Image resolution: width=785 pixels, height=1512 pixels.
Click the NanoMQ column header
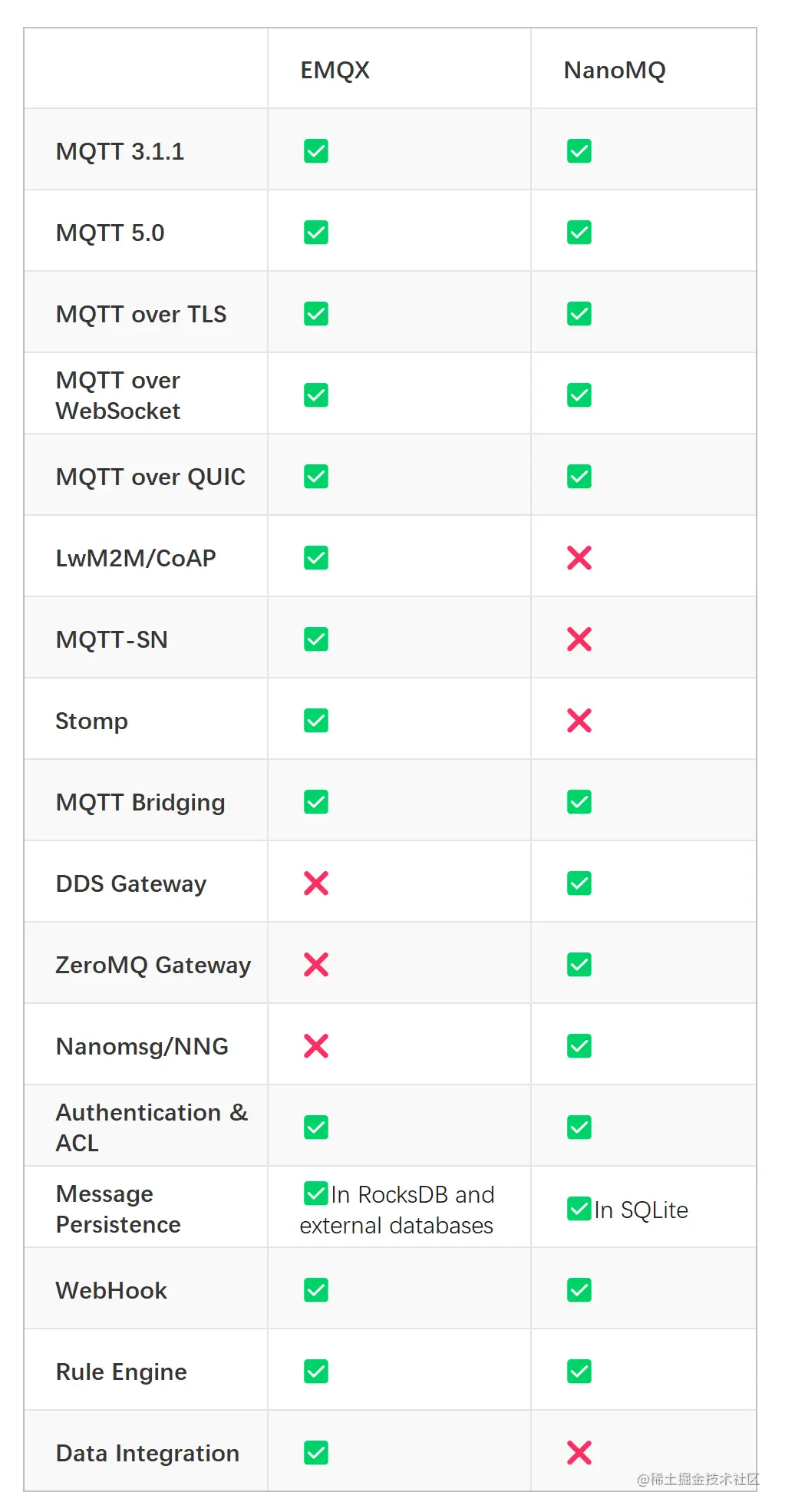[615, 71]
